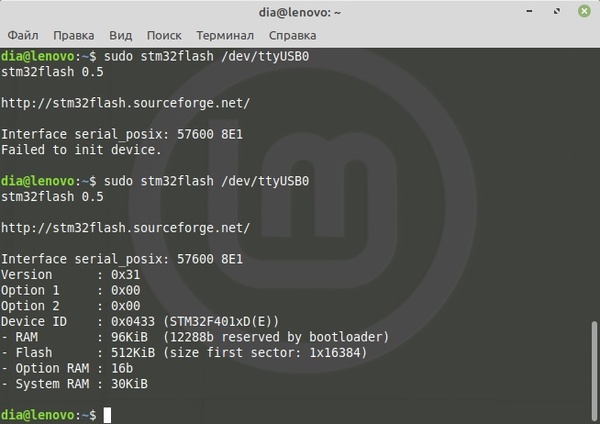Click the first stm32flash.sourceforge.net URL
Screen dimensions: 600x424
pos(125,102)
